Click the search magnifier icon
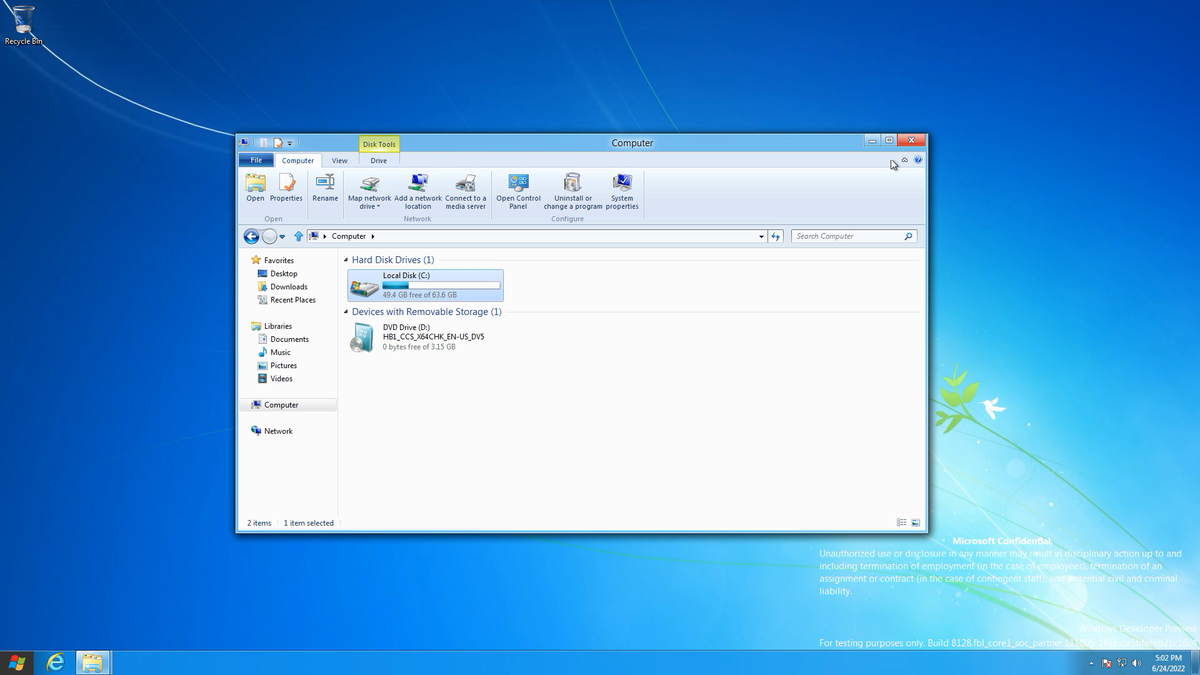Viewport: 1200px width, 675px height. [x=908, y=236]
